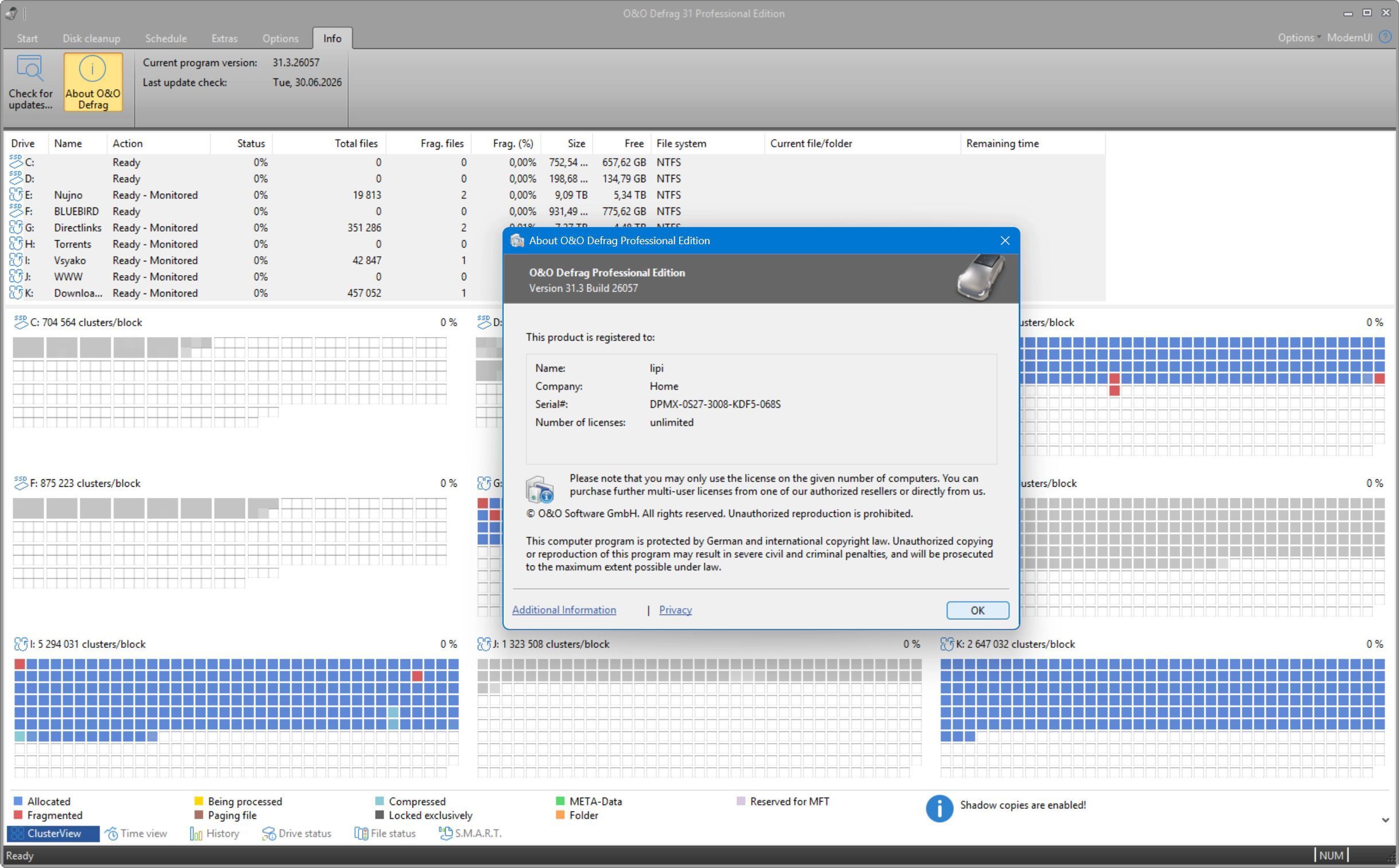Click the Reserved for MFT swatch
The width and height of the screenshot is (1399, 868).
click(x=741, y=801)
